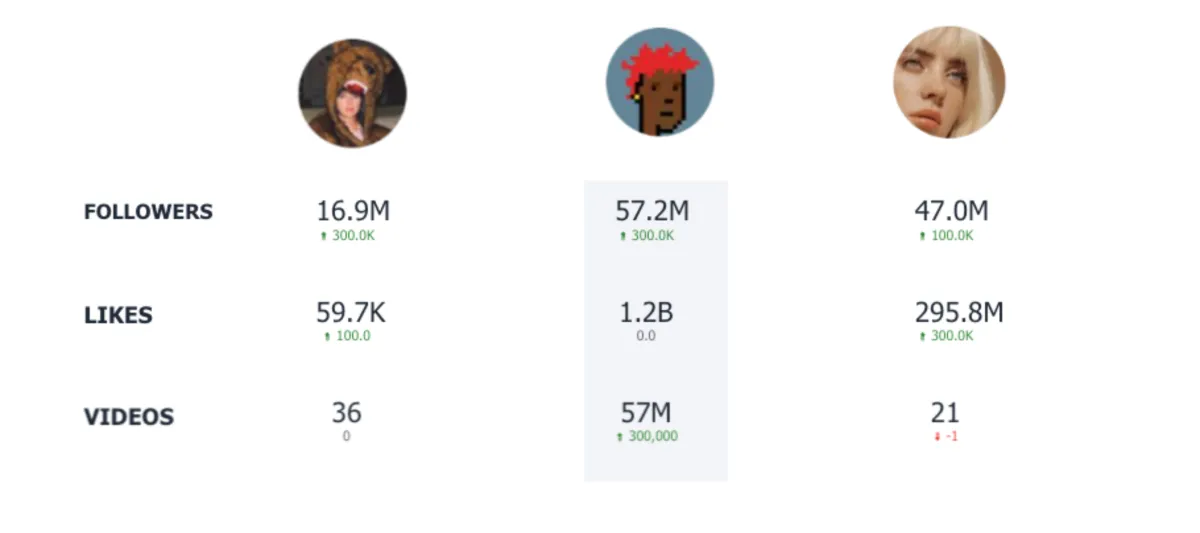Select the 47.0M followers count
Image resolution: width=1200 pixels, height=533 pixels.
click(950, 211)
